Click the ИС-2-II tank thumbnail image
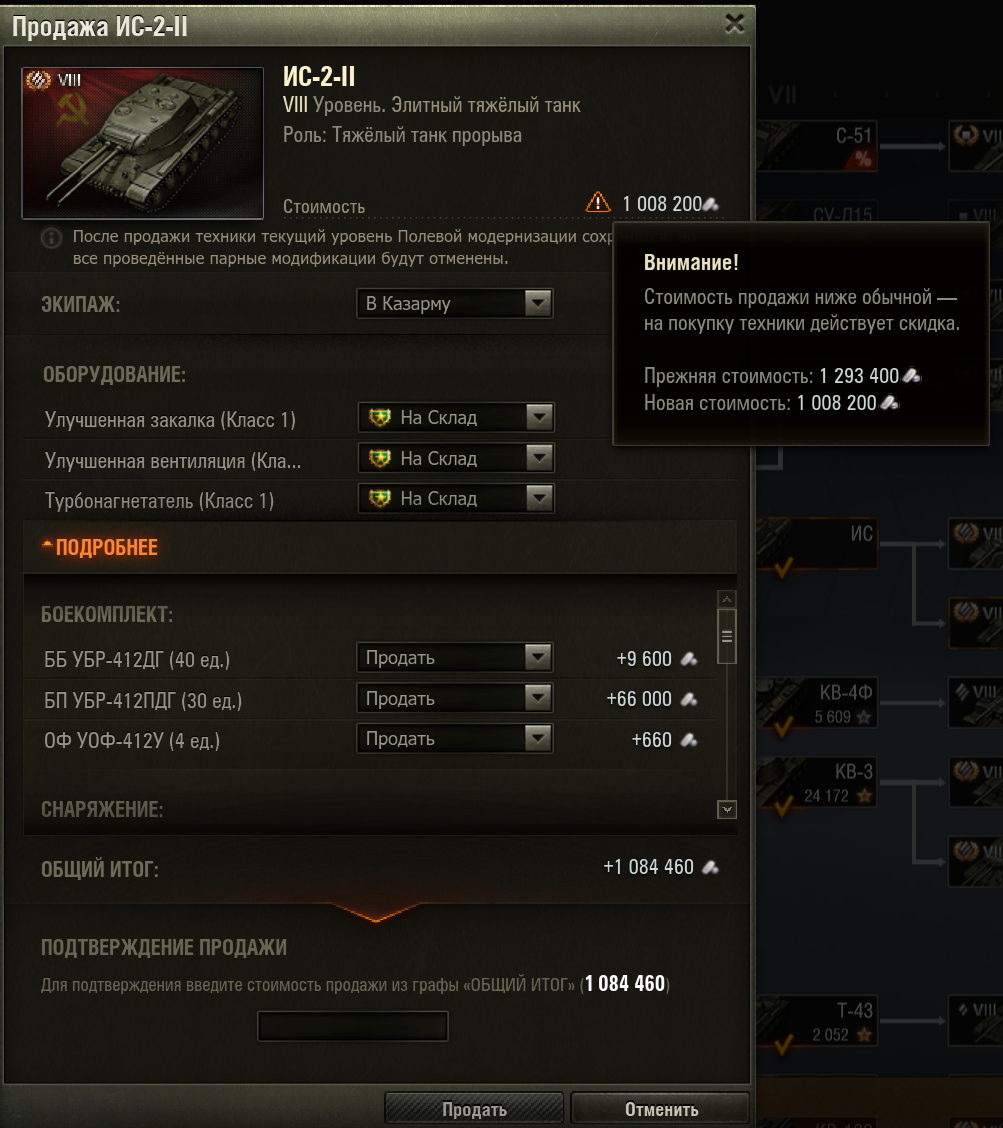 [142, 142]
